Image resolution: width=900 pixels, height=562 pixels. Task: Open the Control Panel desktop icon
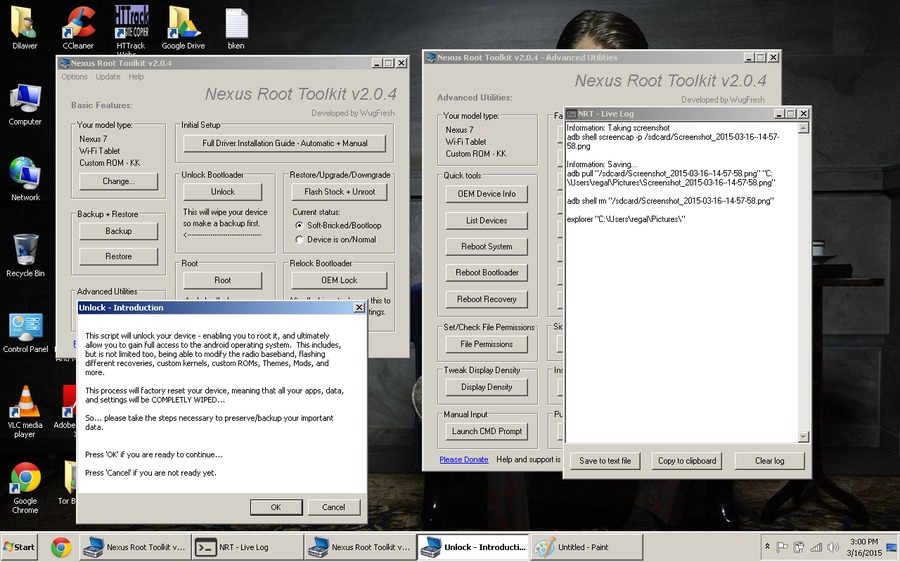click(25, 333)
